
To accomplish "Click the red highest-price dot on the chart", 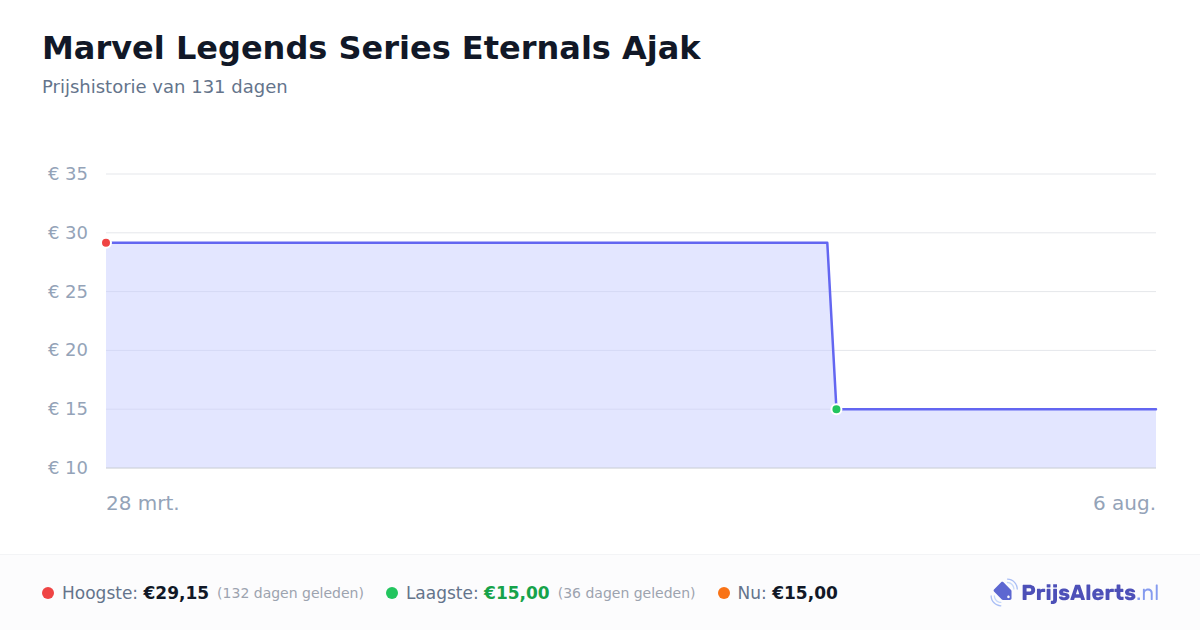I will pyautogui.click(x=106, y=243).
